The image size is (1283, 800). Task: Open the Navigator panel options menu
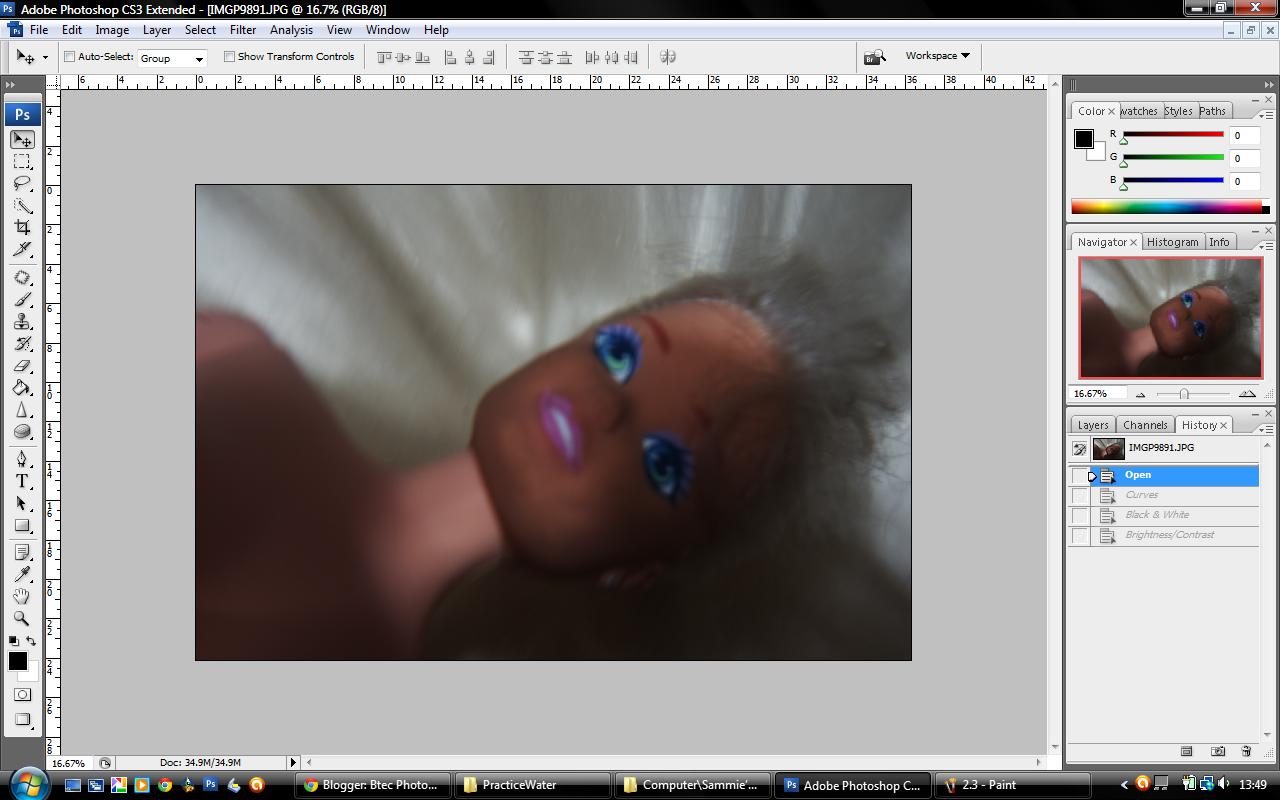click(1265, 246)
